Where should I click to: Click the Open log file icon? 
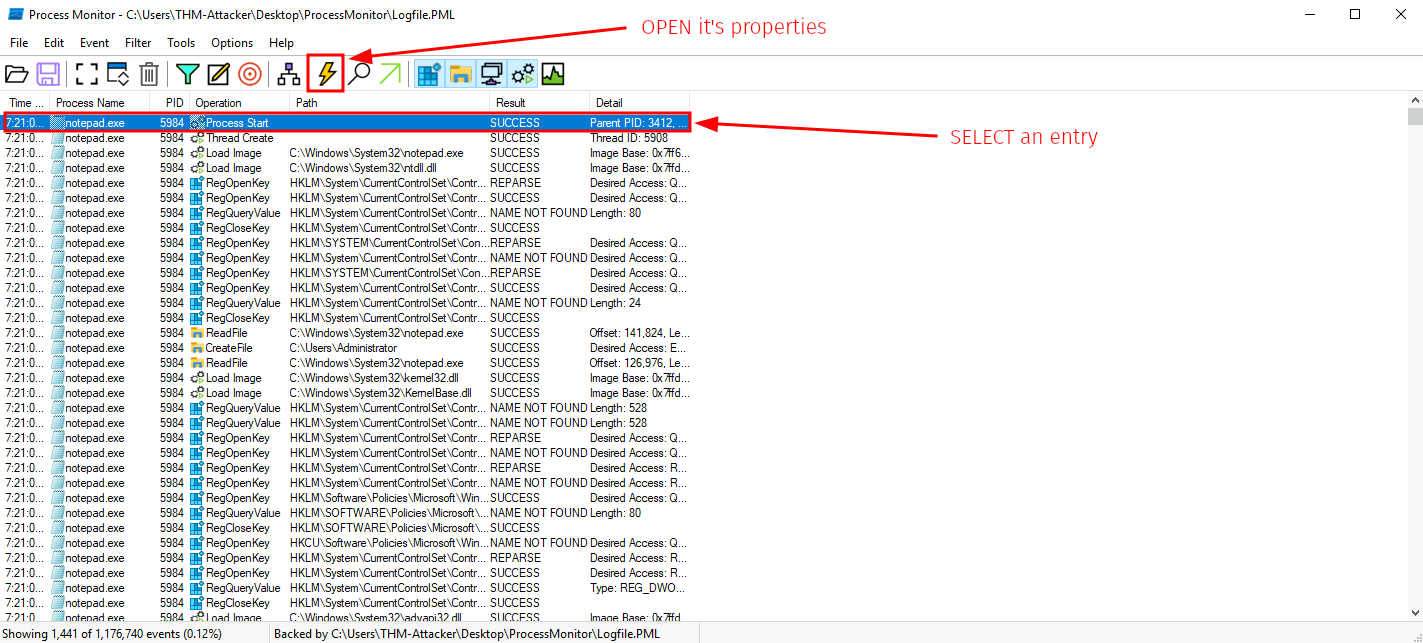pyautogui.click(x=17, y=74)
